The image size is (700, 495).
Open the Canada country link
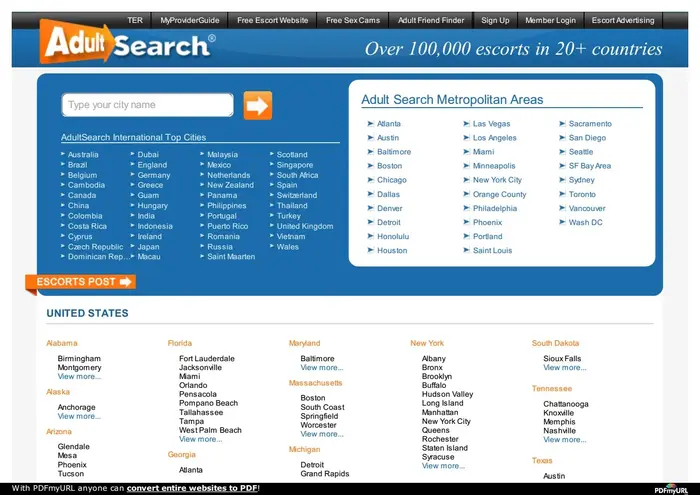coord(82,195)
